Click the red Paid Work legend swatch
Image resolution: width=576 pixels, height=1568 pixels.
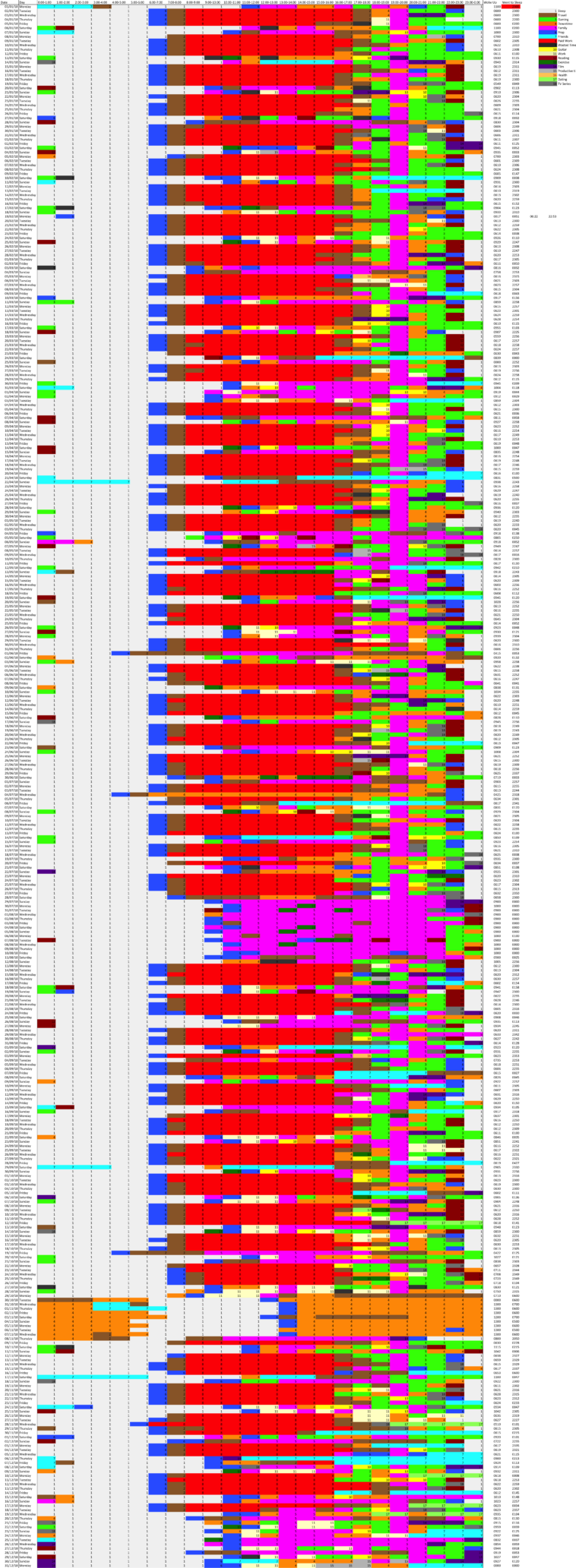coord(547,41)
